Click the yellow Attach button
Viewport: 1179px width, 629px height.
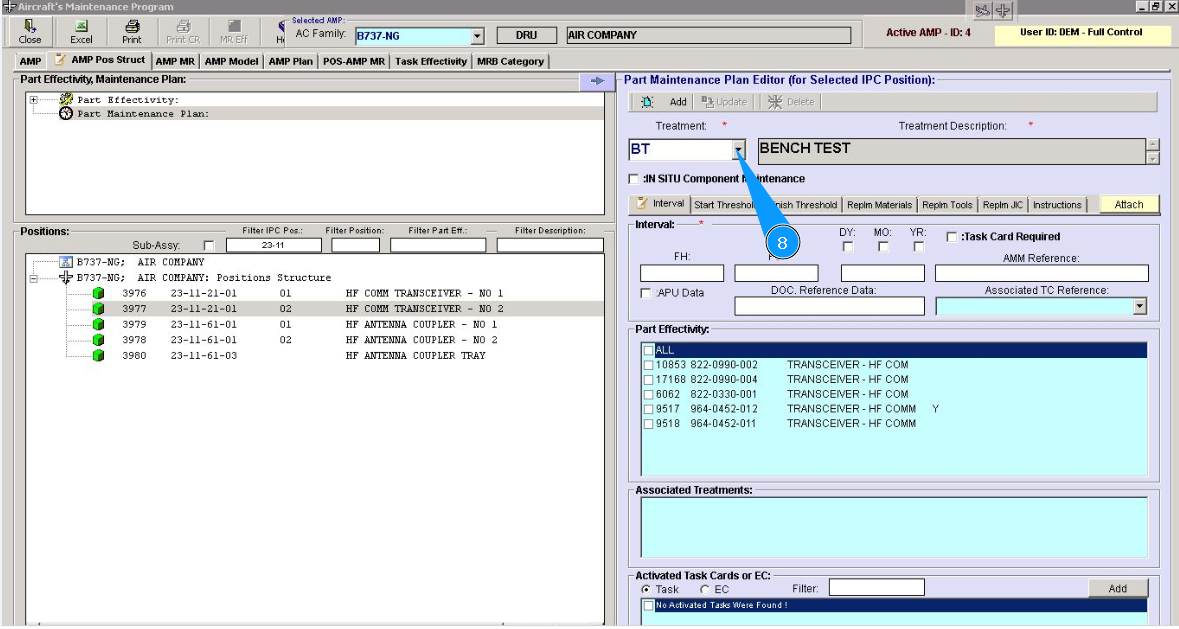tap(1128, 204)
